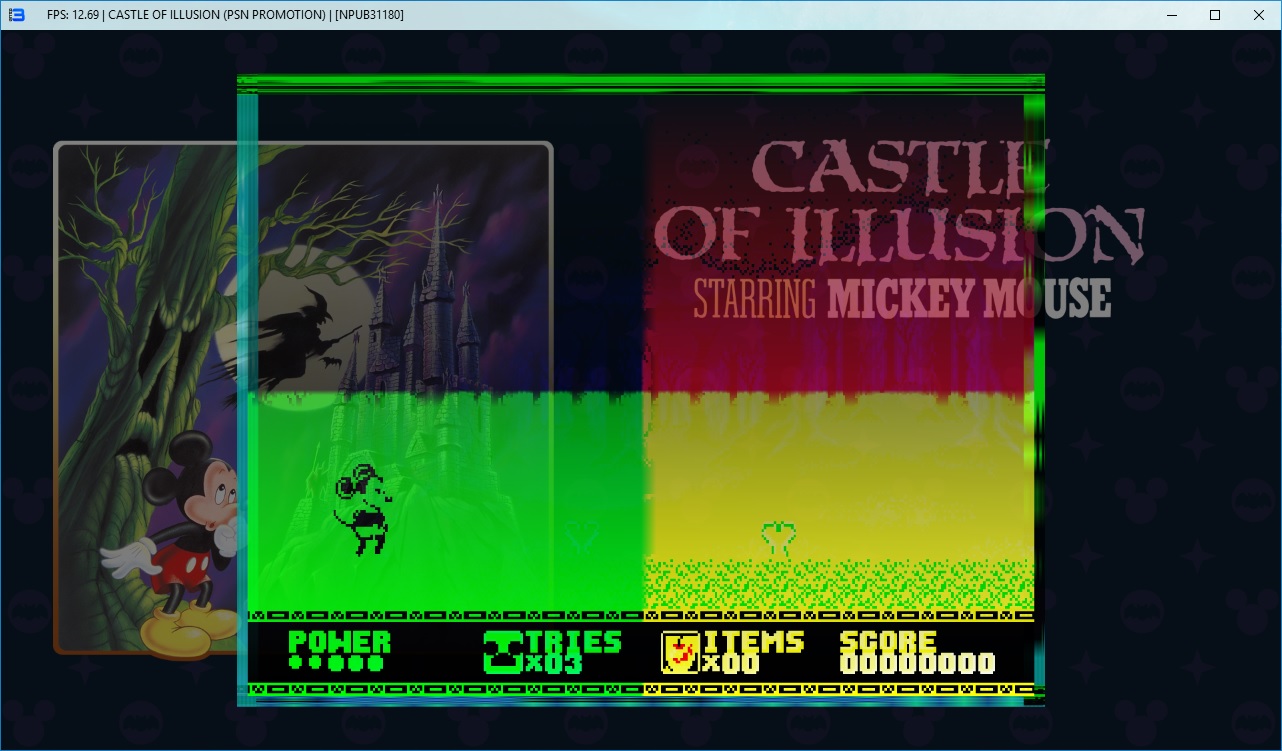Maximize the emulator window
This screenshot has width=1282, height=751.
click(x=1215, y=15)
